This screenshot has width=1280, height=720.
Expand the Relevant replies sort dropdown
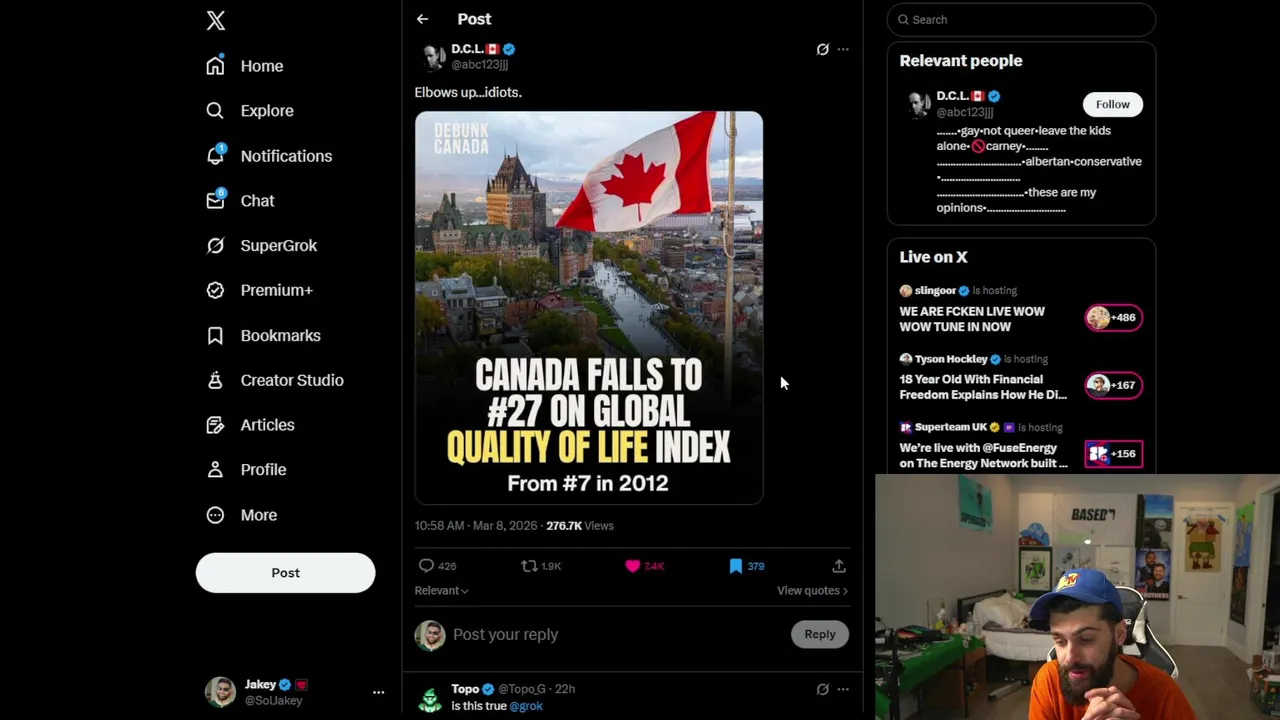(x=441, y=591)
